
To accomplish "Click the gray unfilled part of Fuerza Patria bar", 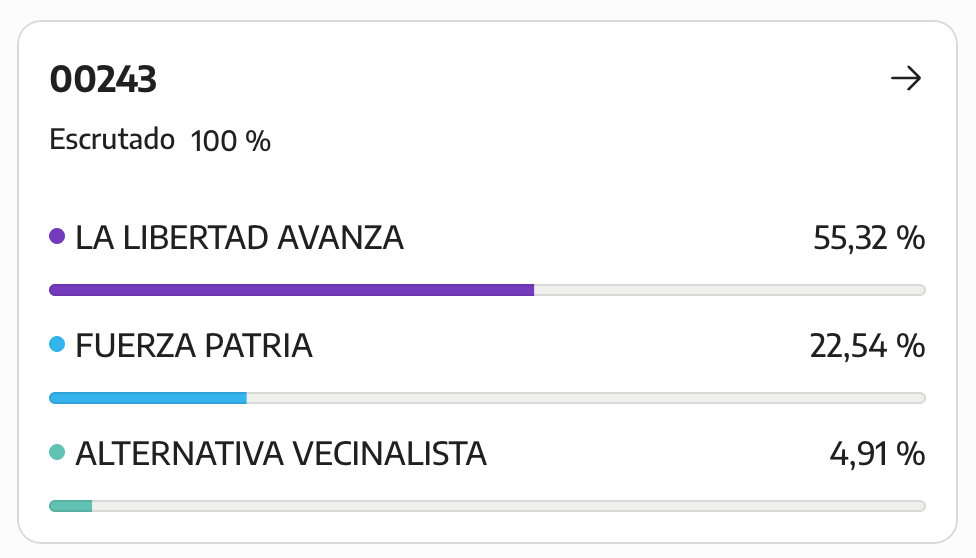I will pos(586,398).
